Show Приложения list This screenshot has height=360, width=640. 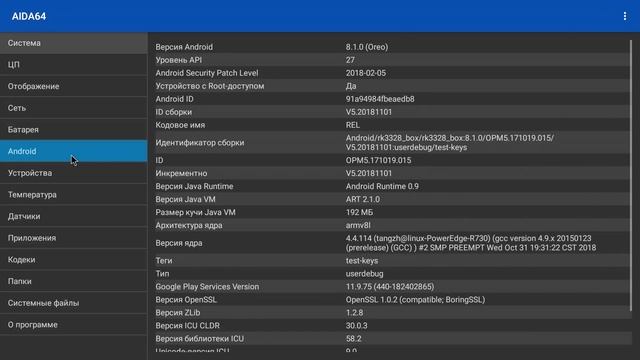[73, 238]
